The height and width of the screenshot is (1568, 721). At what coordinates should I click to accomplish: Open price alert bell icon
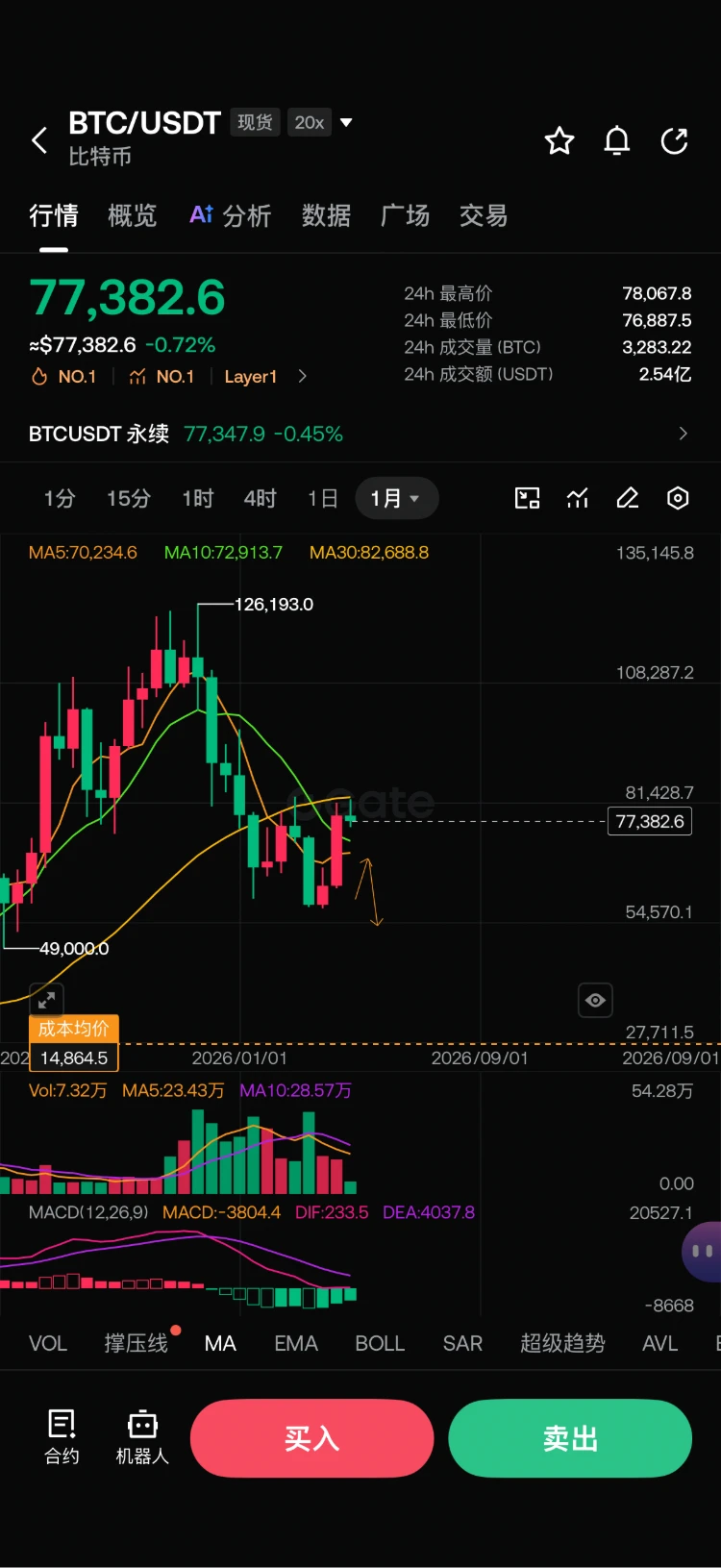617,141
